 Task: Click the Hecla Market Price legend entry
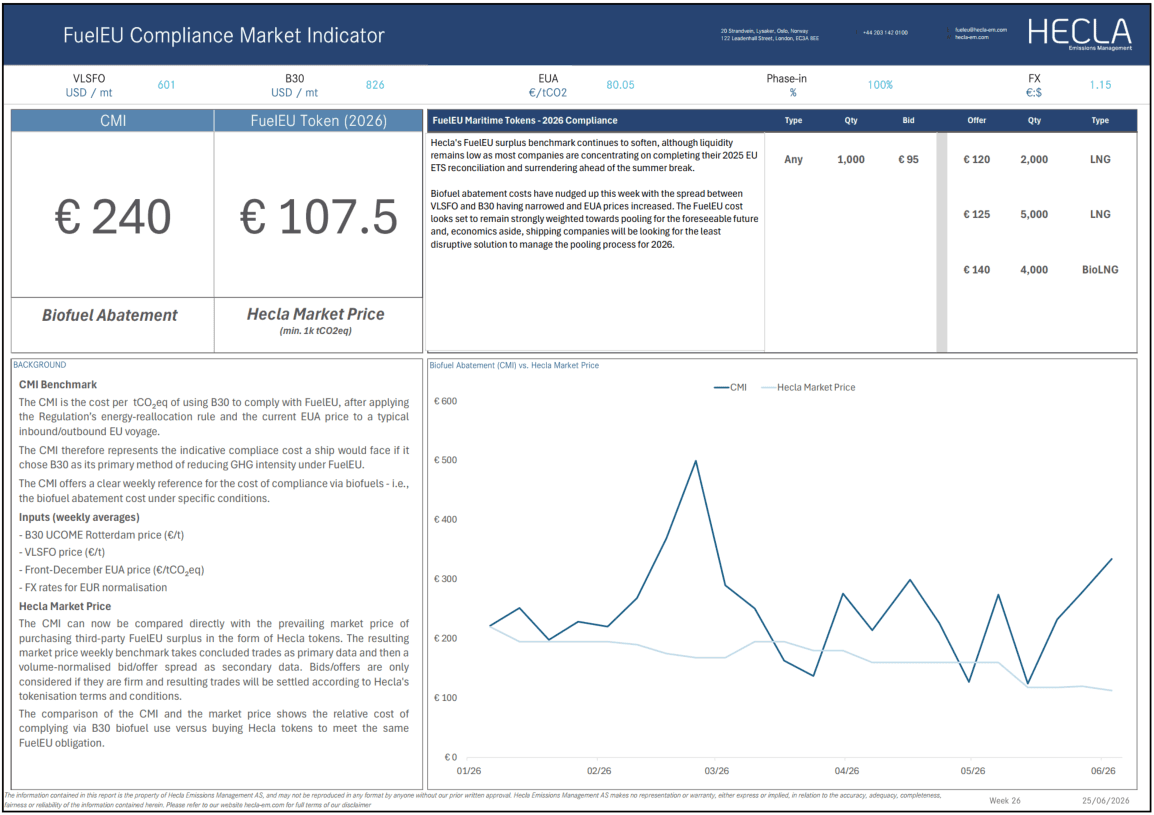tap(808, 387)
